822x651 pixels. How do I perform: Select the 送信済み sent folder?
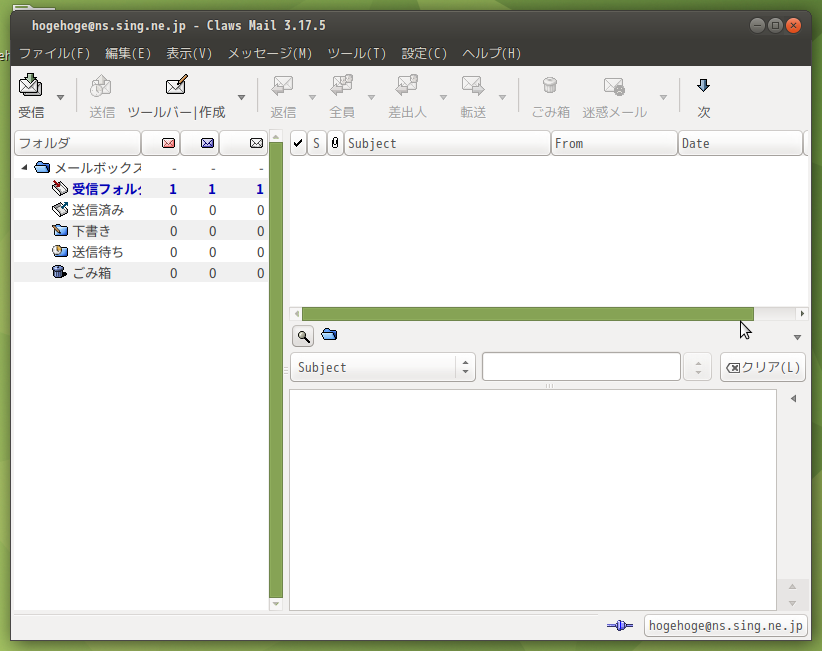(140, 210)
